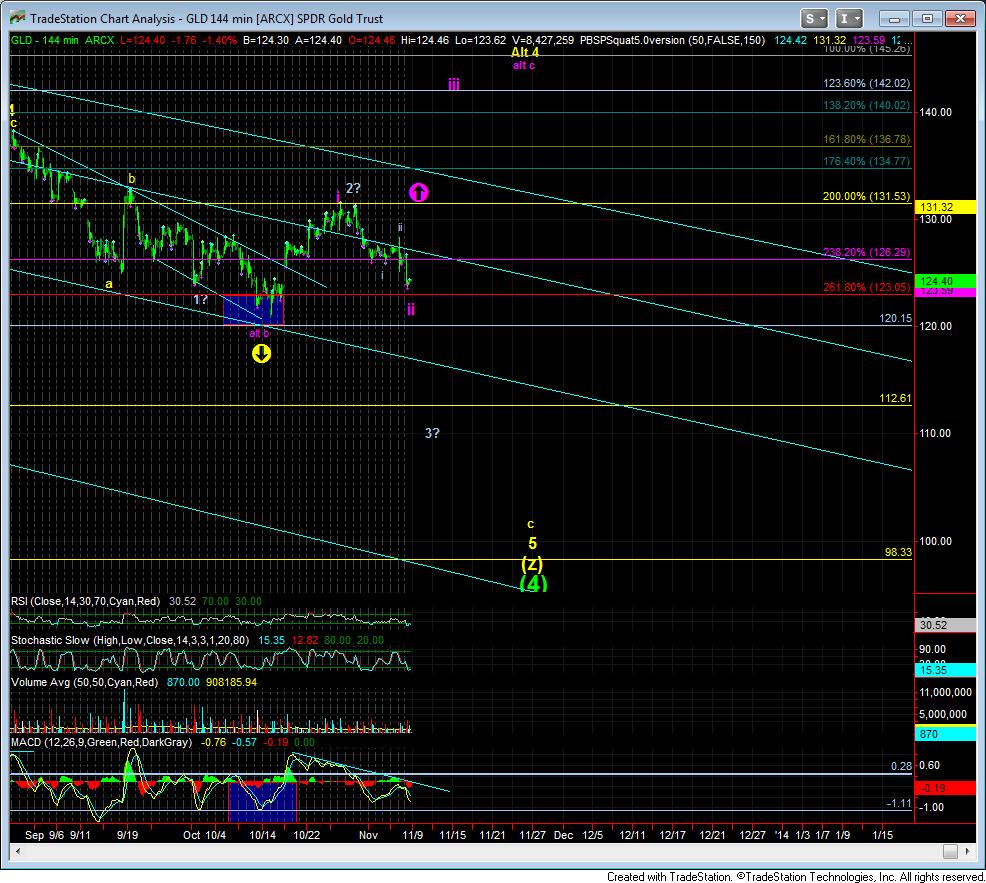986x883 pixels.
Task: Click the 'alt b' wave label
Action: pos(259,333)
